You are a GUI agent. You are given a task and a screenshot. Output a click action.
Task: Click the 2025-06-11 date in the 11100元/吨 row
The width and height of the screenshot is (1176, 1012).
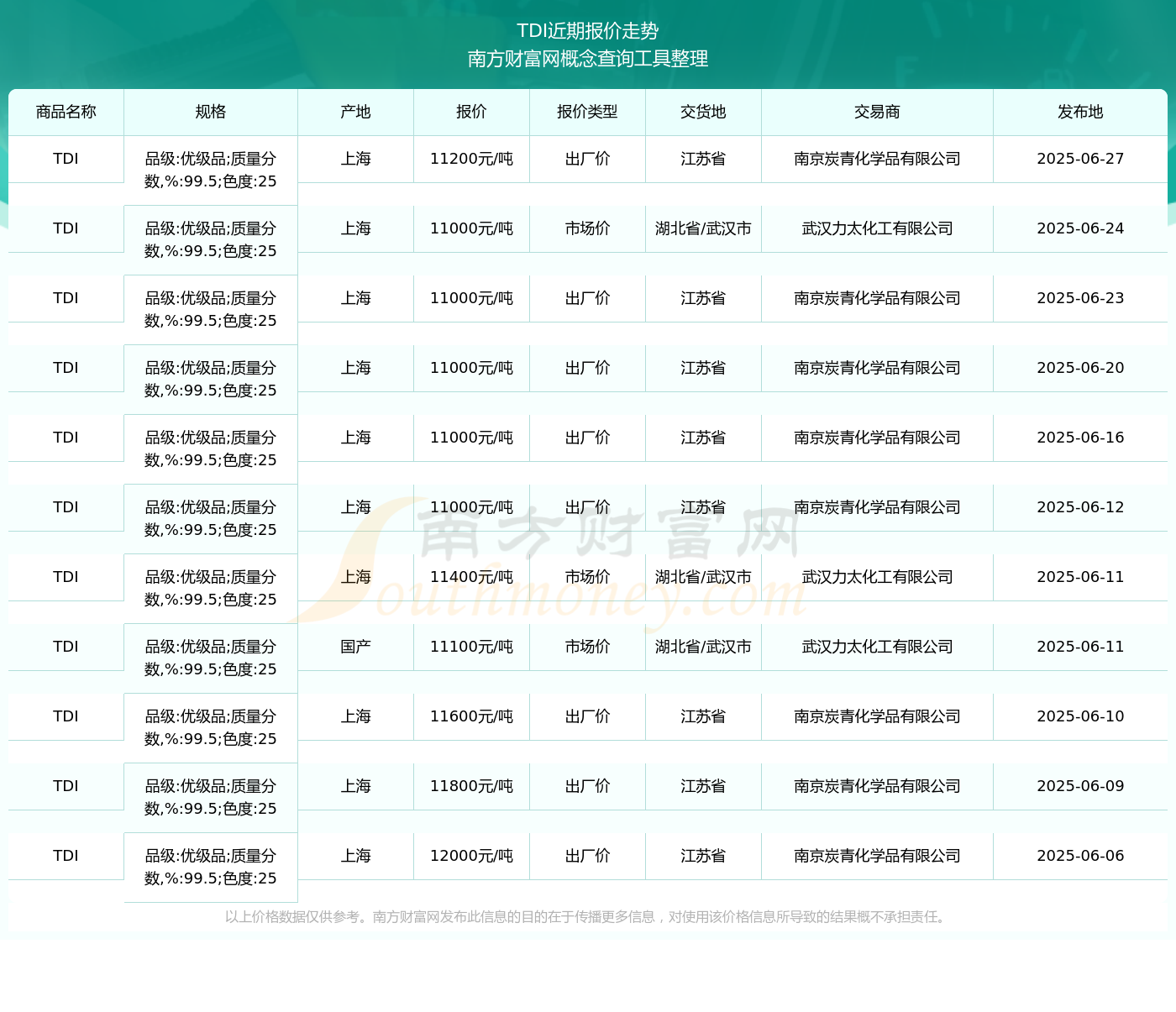point(1081,647)
